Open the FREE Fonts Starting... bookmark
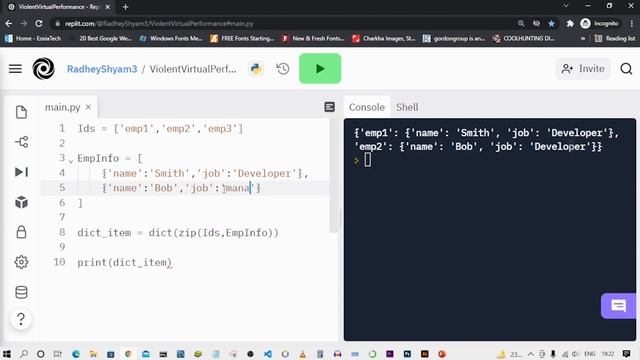 [x=242, y=38]
